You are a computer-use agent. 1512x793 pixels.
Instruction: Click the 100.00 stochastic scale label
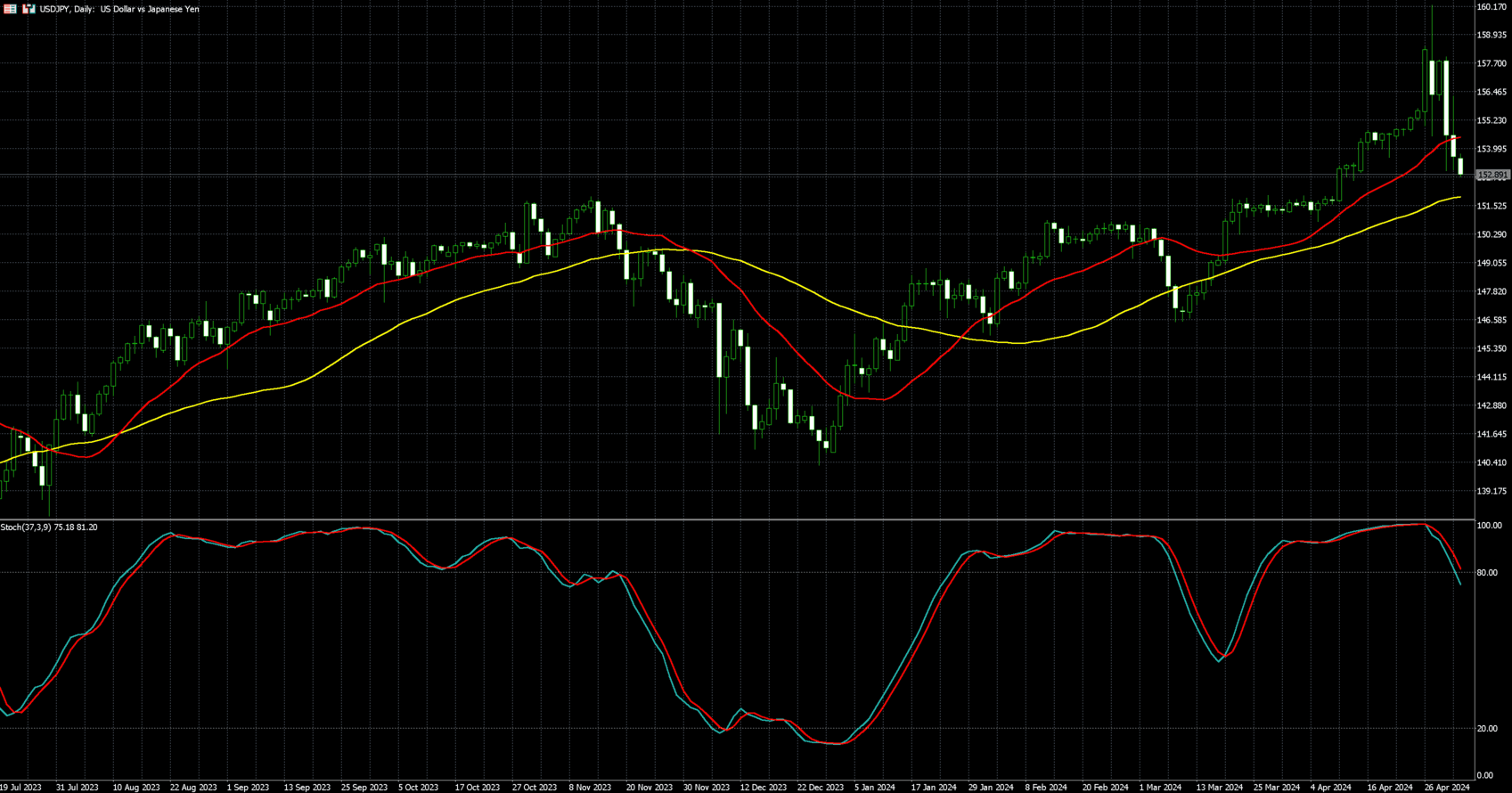[x=1489, y=526]
